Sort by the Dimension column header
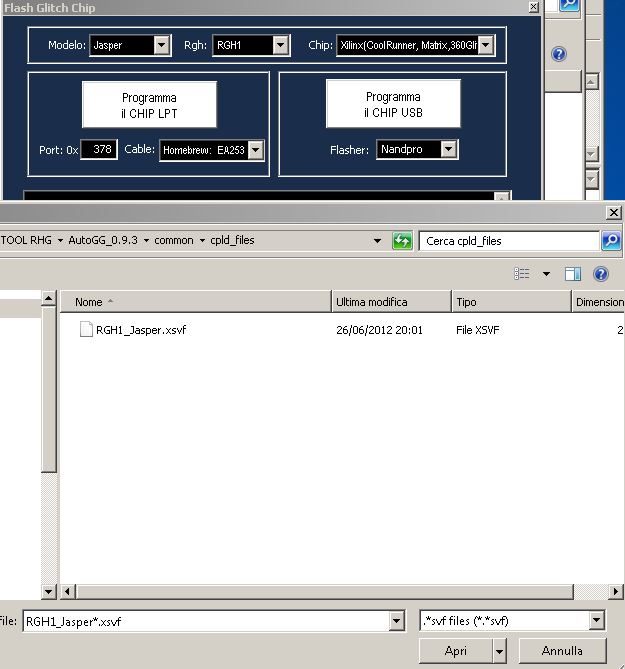This screenshot has width=625, height=669. [598, 302]
